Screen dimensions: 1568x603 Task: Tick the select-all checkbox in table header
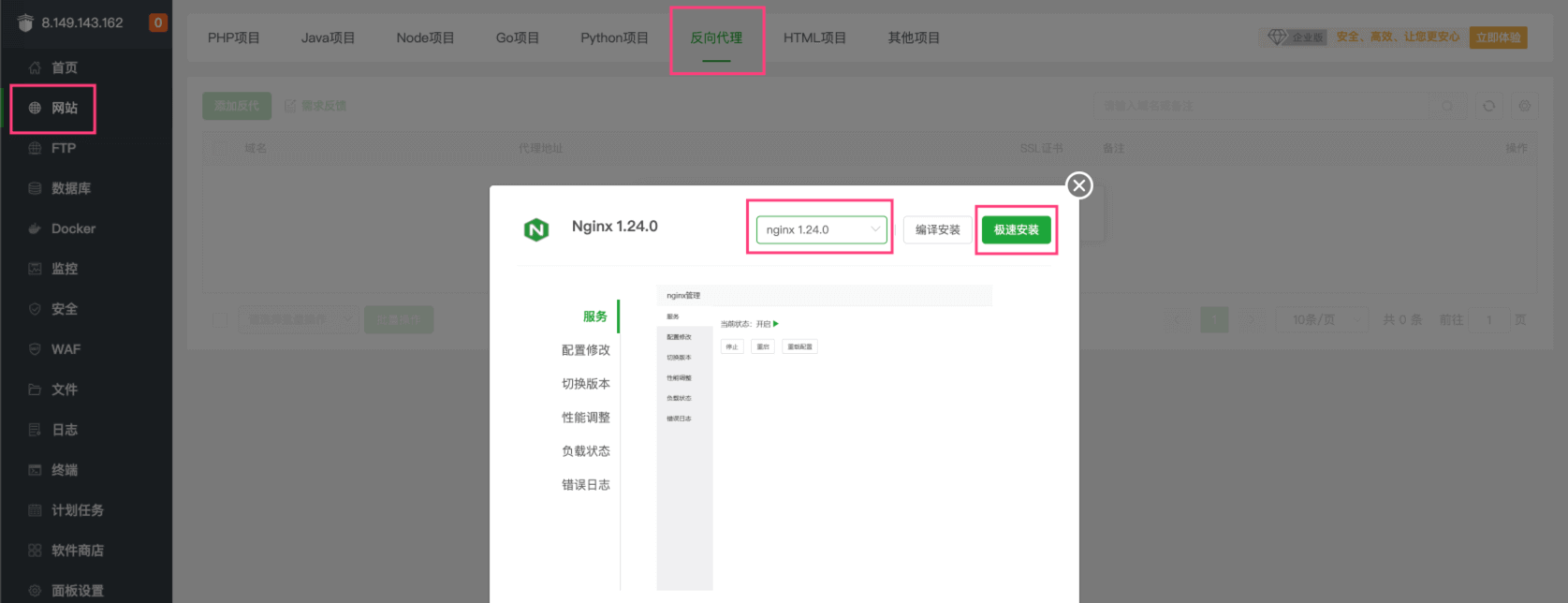pos(219,148)
